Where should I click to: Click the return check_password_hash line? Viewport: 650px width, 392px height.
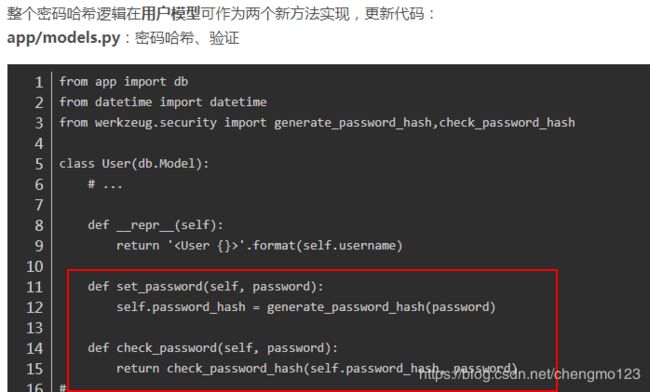pyautogui.click(x=317, y=368)
